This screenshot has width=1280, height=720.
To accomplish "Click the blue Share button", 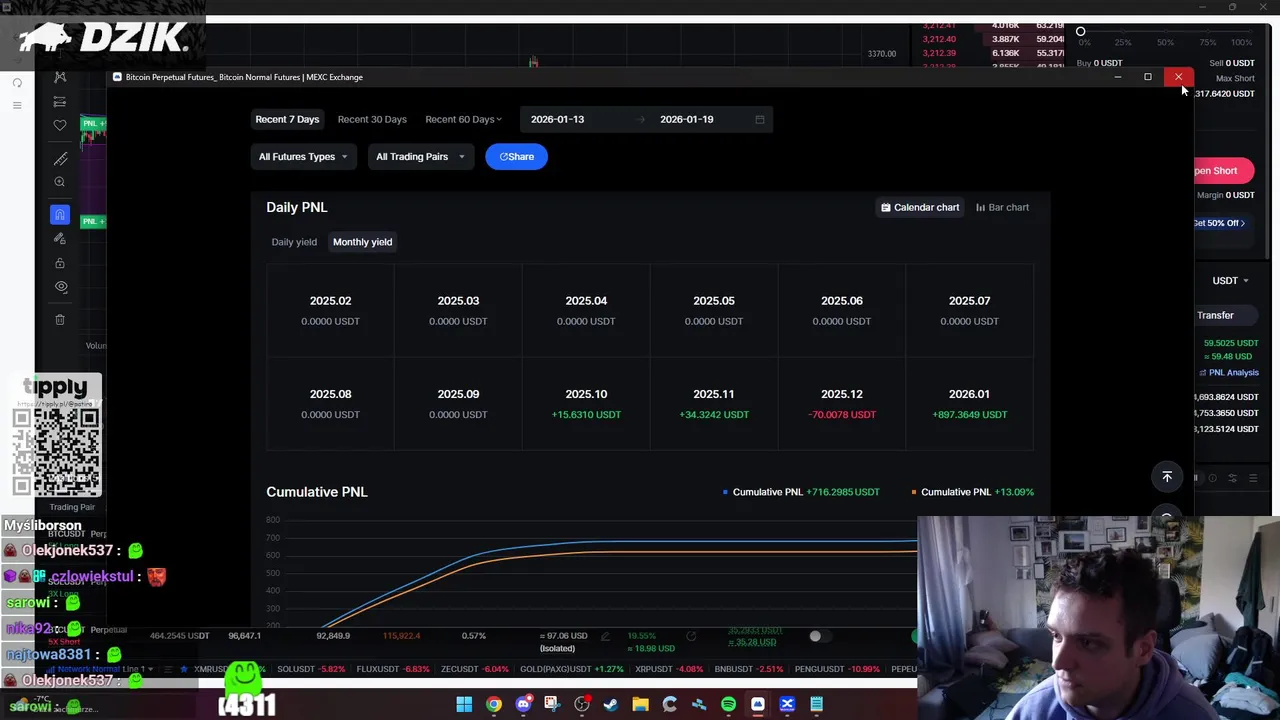I will (516, 156).
